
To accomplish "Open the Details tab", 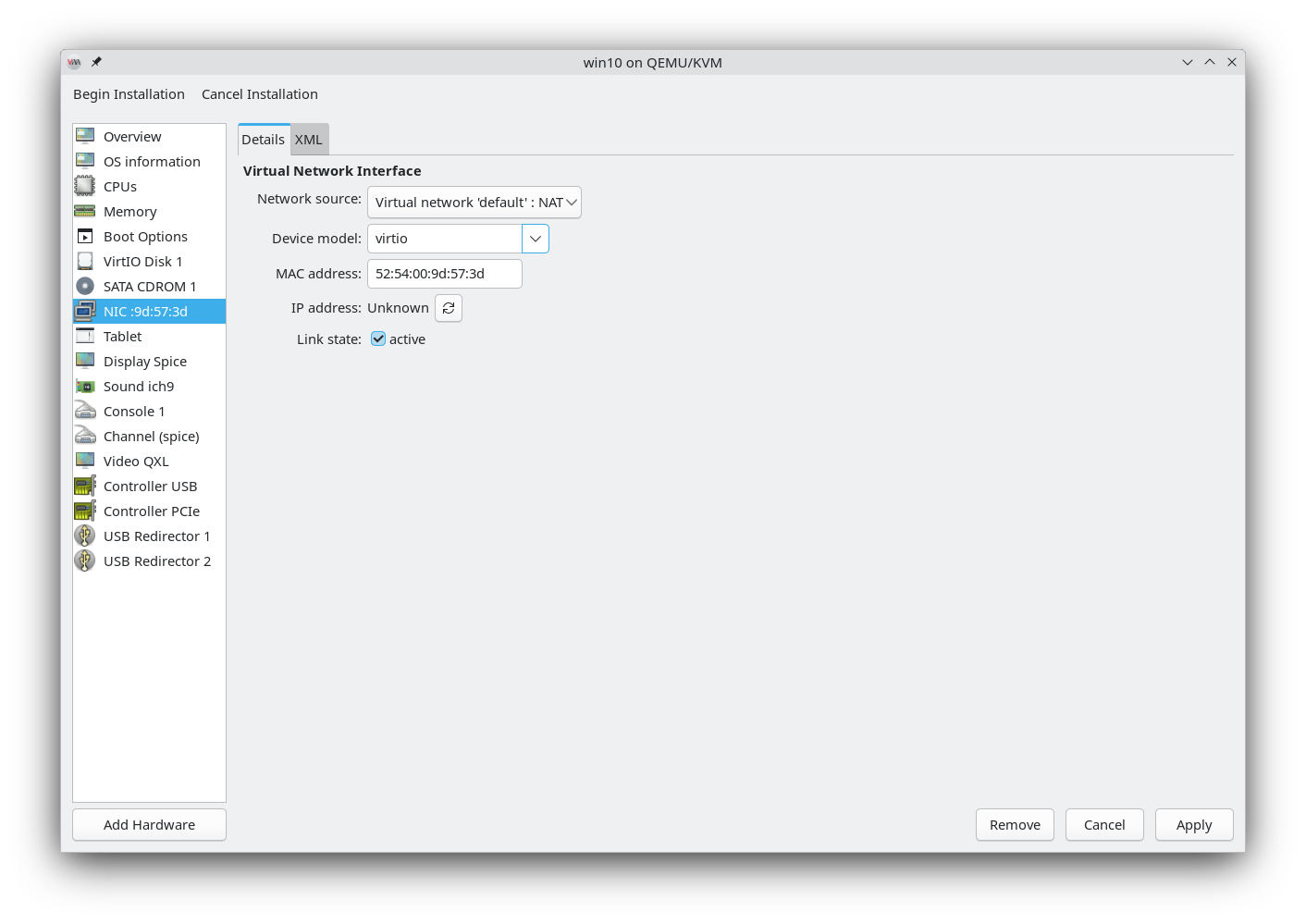I will [264, 140].
